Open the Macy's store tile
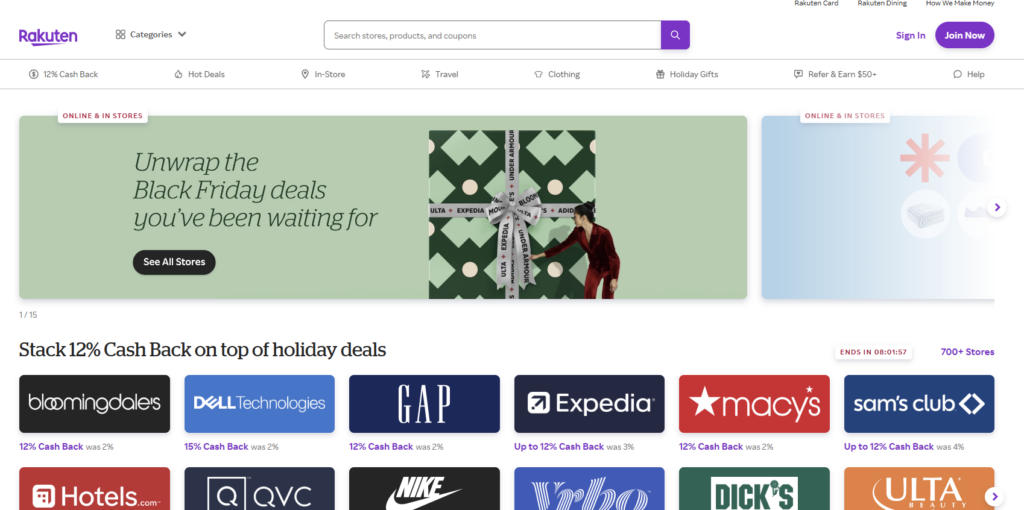The image size is (1024, 510). click(x=753, y=404)
